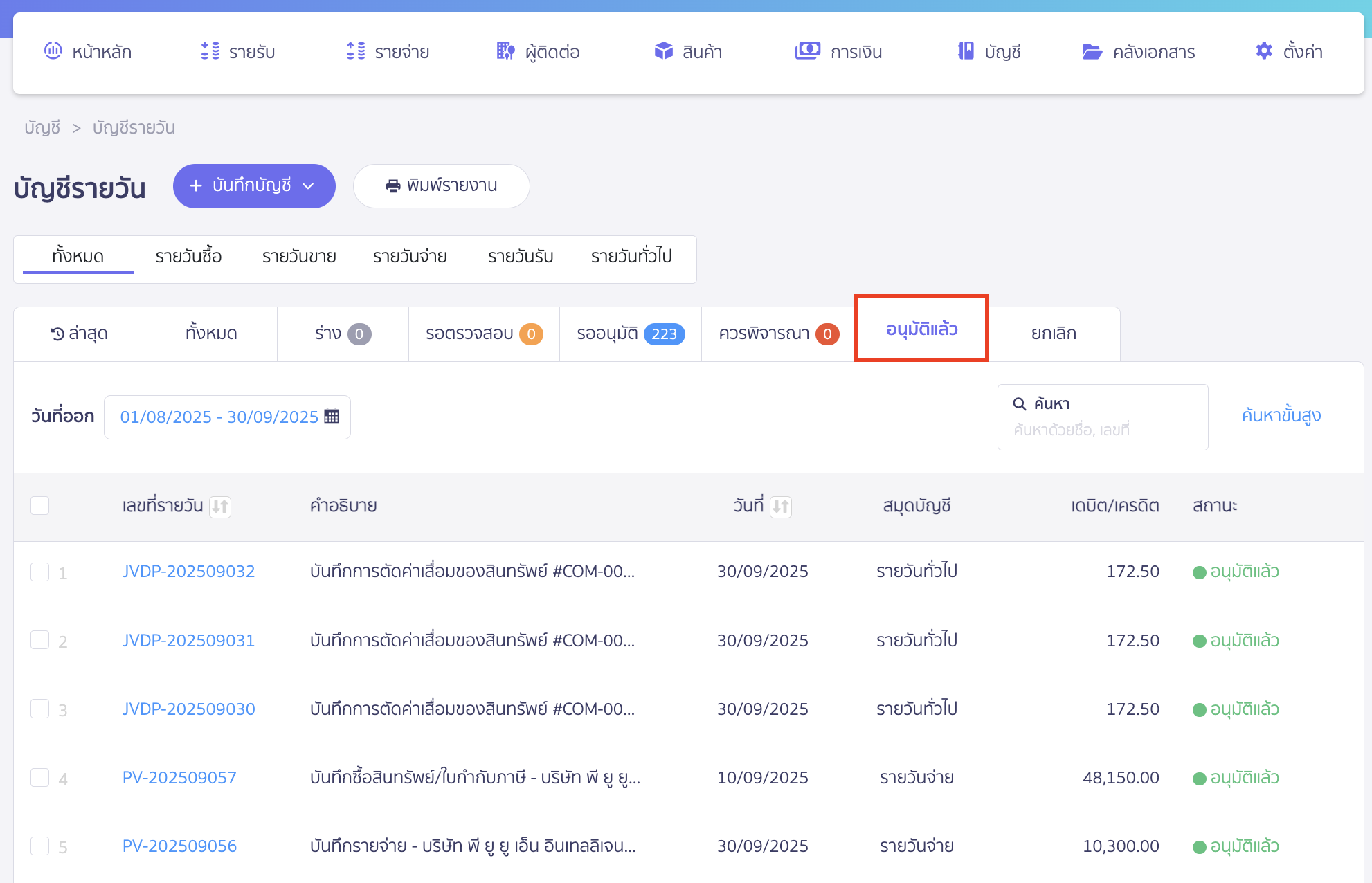Open the ค้นหาขั้นสูง advanced search link
This screenshot has width=1372, height=883.
1281,416
